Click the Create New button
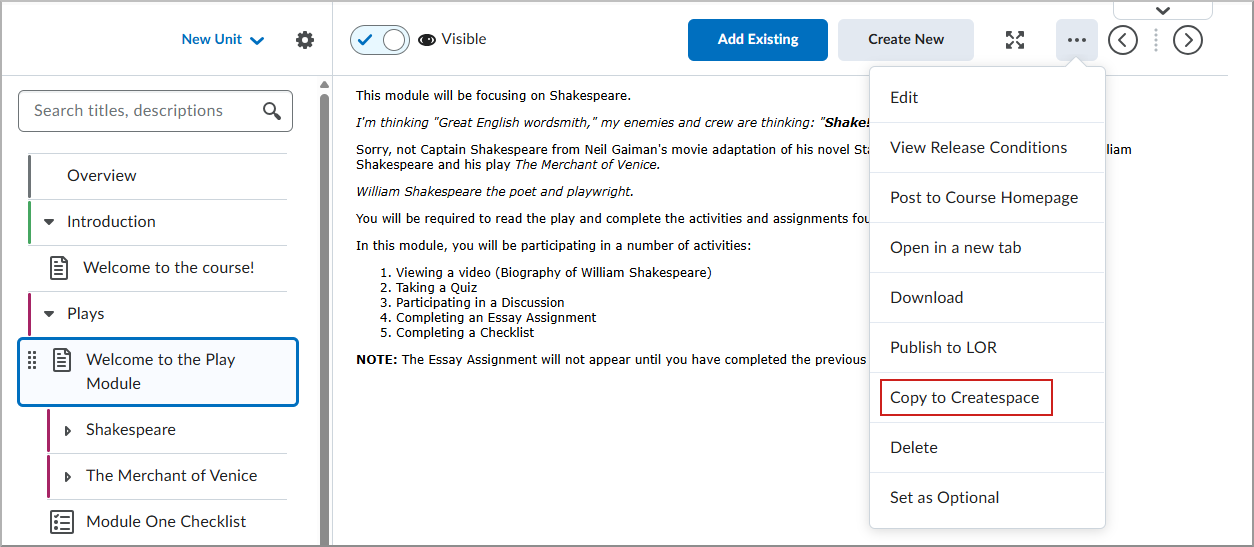 point(906,40)
